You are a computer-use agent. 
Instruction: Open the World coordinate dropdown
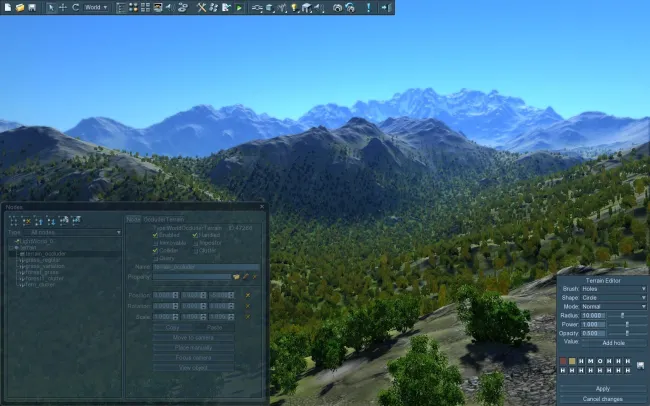[96, 7]
